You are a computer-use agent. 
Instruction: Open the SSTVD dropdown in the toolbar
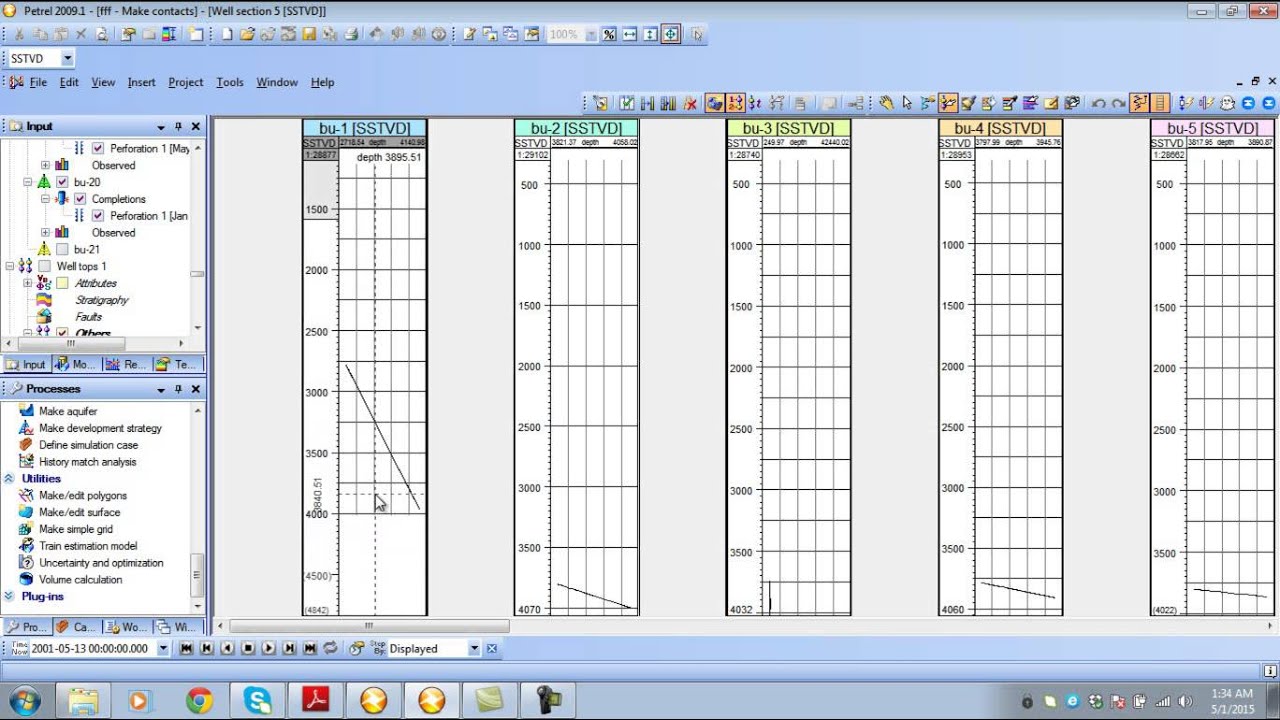(x=67, y=59)
